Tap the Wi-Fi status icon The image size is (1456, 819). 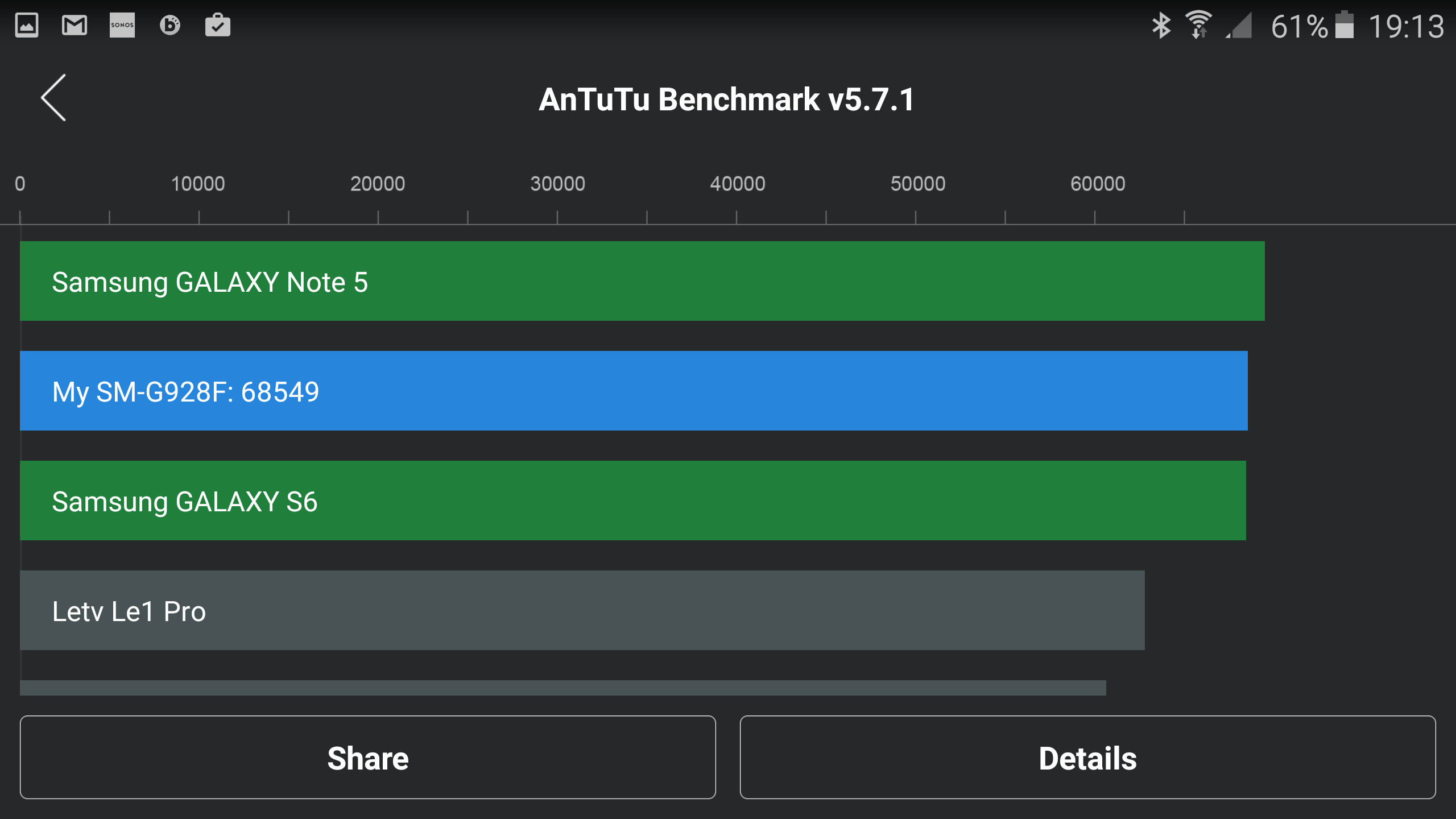[1198, 25]
